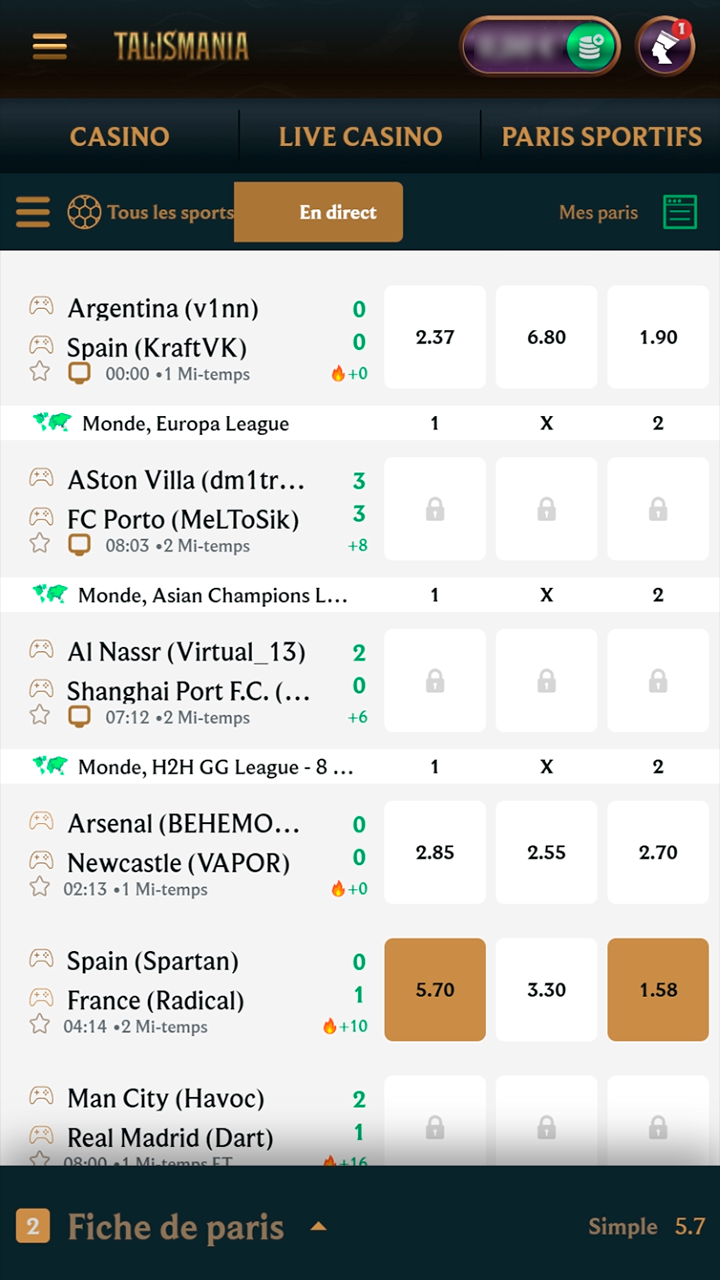Open the sports list menu icon

point(33,212)
